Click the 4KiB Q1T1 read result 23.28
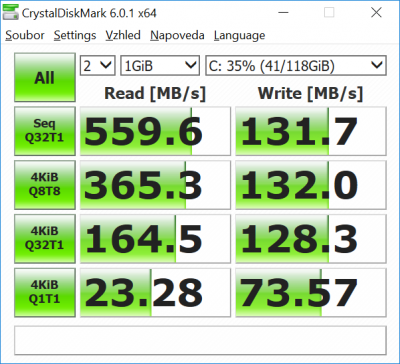The image size is (400, 364). tap(155, 293)
